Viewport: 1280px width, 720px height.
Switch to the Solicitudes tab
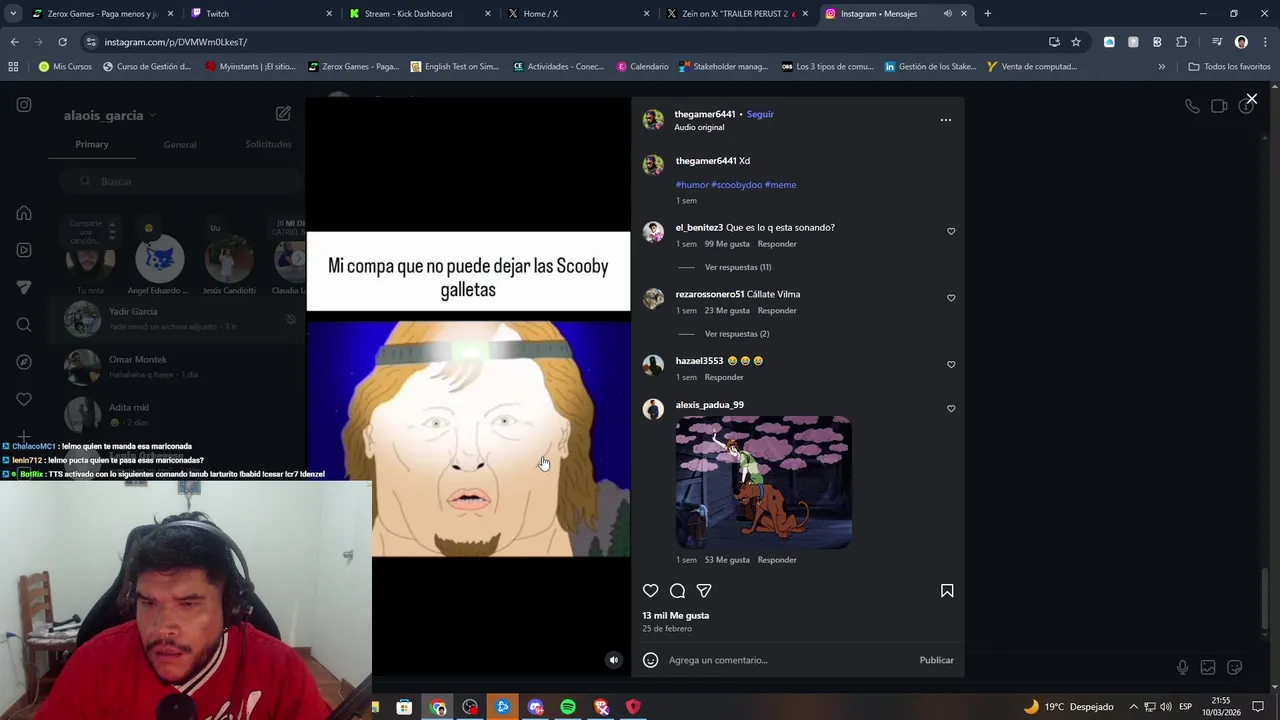click(x=268, y=144)
